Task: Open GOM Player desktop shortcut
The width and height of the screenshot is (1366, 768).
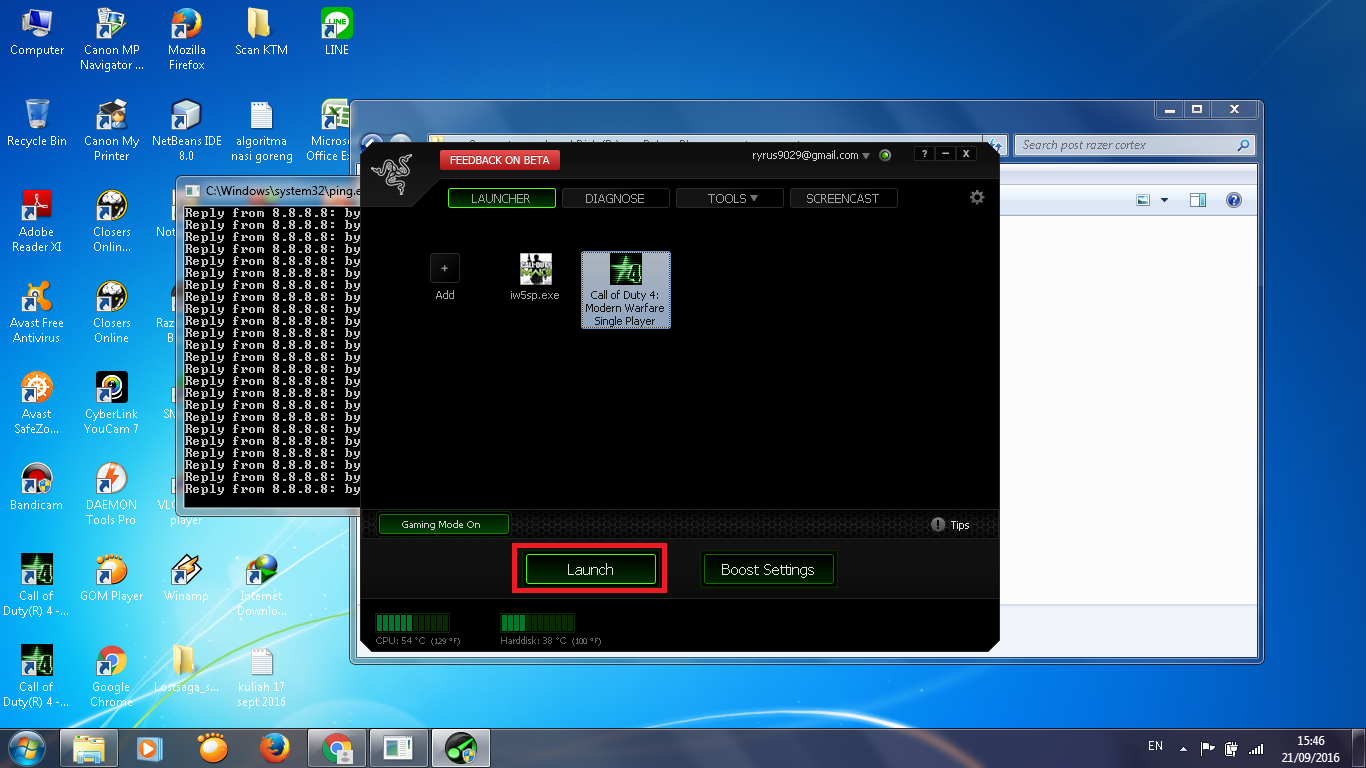Action: (x=112, y=578)
